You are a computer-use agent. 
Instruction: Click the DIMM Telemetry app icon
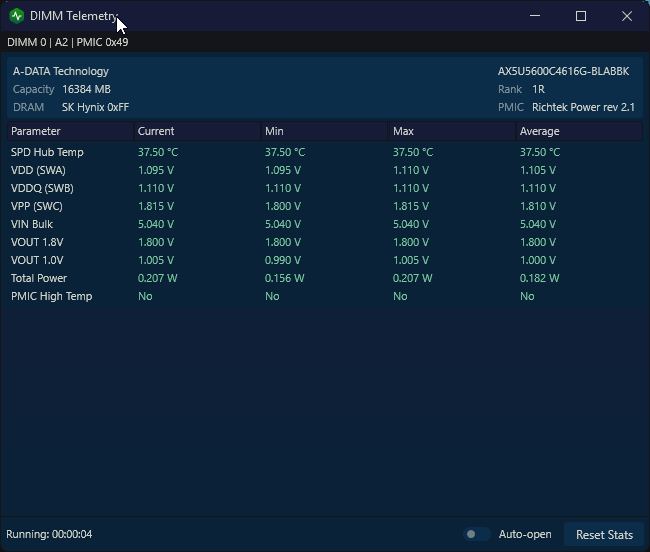(17, 16)
